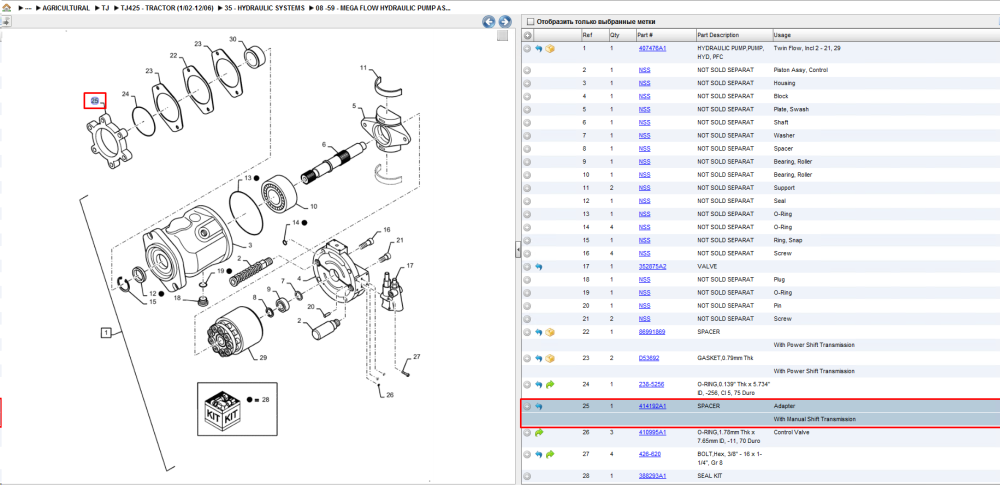Add ref 28 SEAL KIT with plus icon
This screenshot has height=485, width=1000.
[527, 476]
